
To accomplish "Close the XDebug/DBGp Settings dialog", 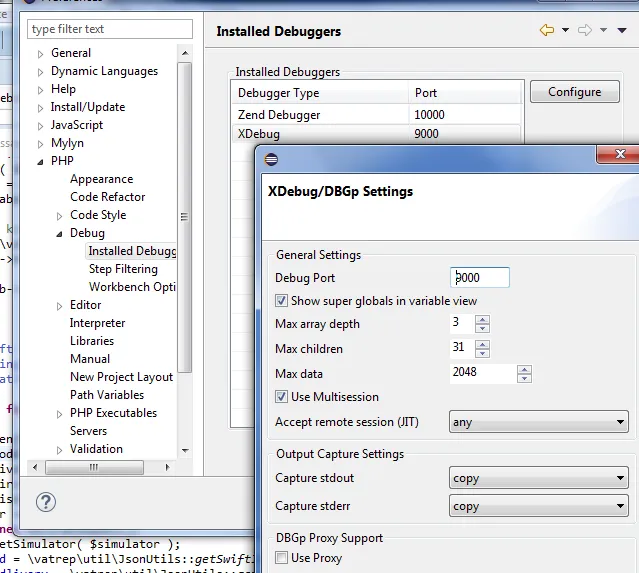I will coord(619,154).
